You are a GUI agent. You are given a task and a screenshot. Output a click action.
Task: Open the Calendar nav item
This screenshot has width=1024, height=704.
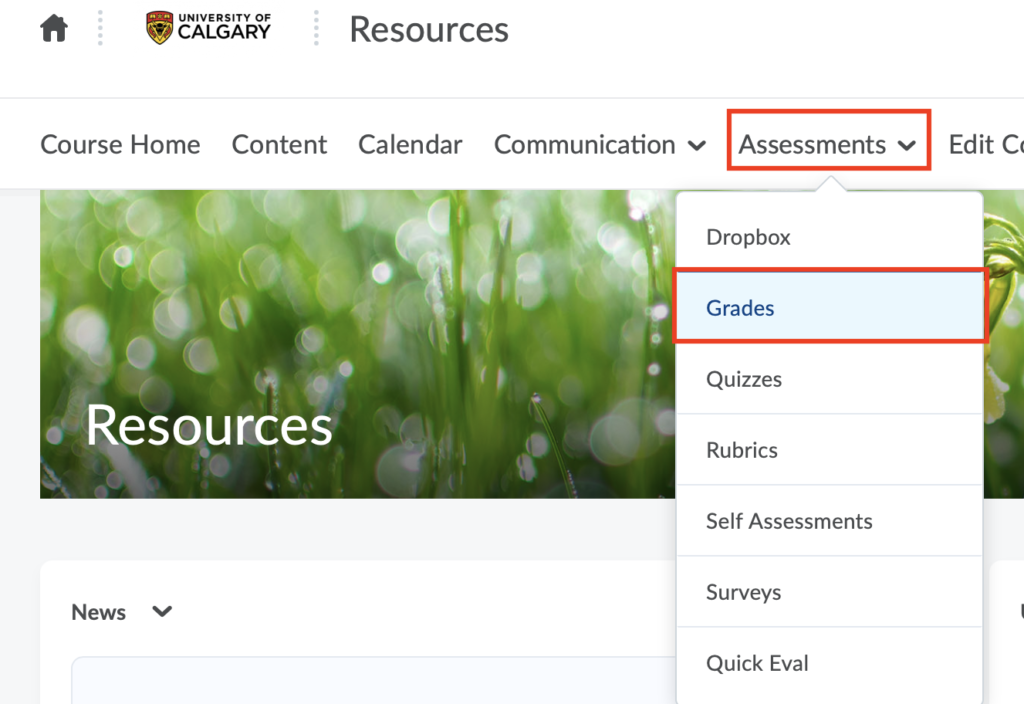click(x=410, y=144)
